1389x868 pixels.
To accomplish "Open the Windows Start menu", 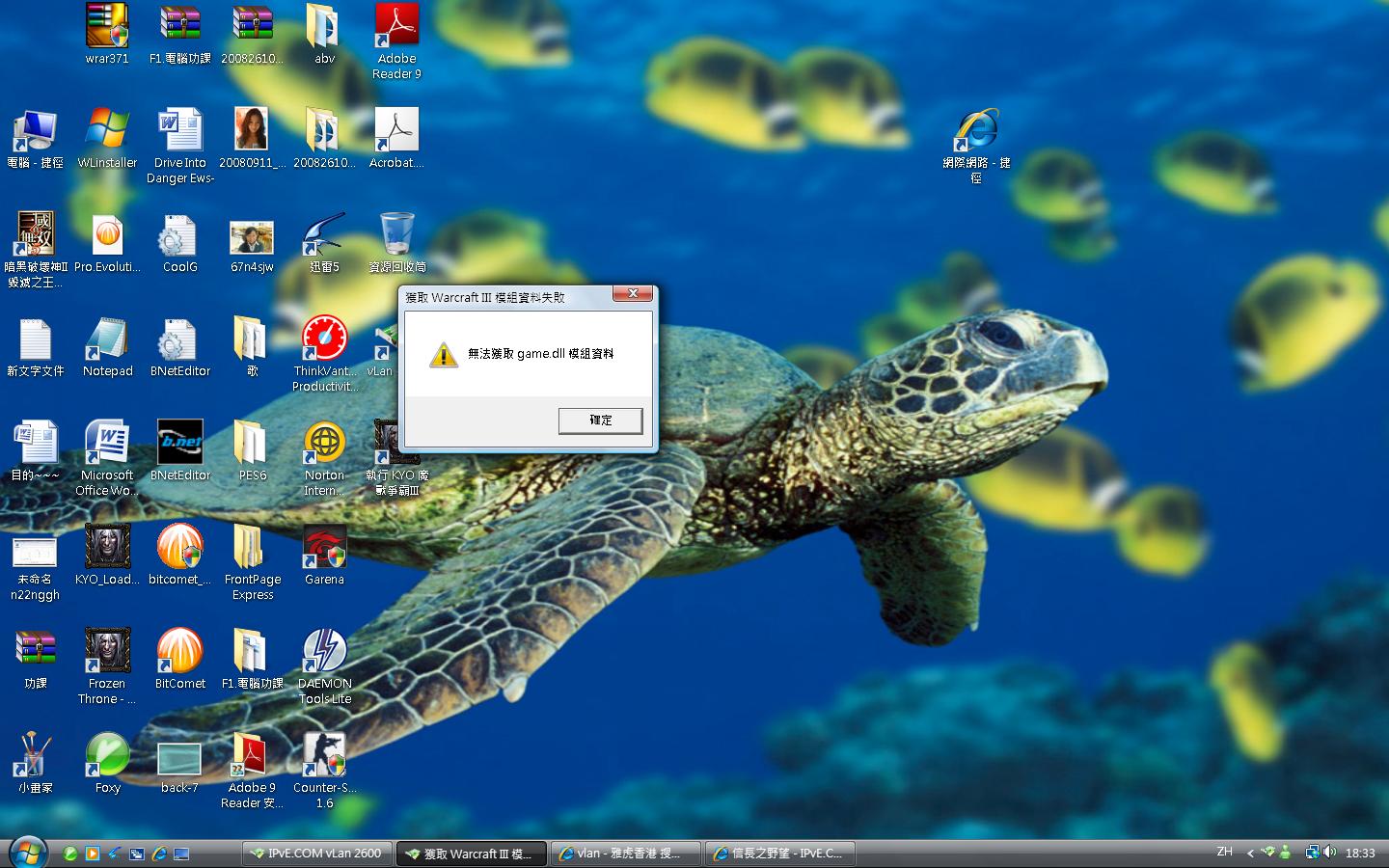I will click(26, 853).
